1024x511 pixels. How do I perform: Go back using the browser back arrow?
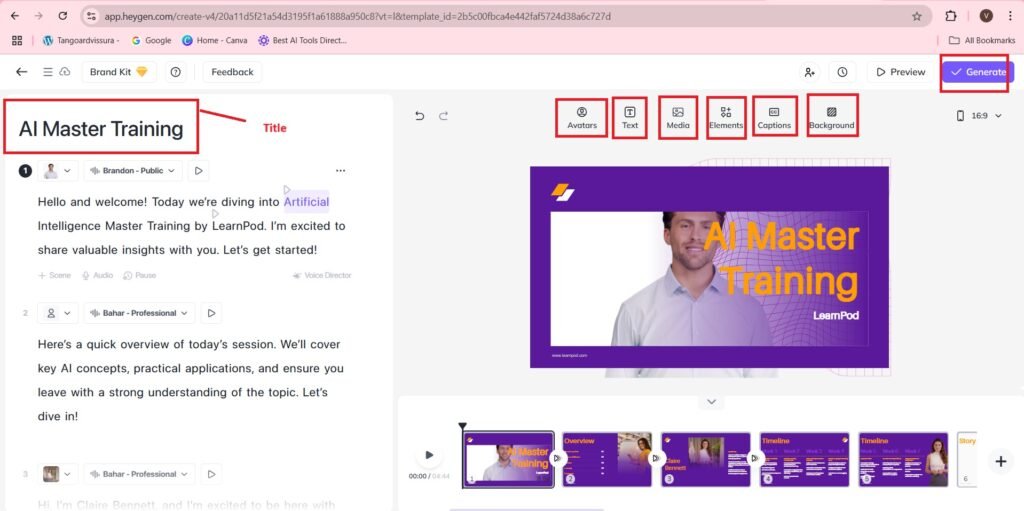tap(15, 16)
